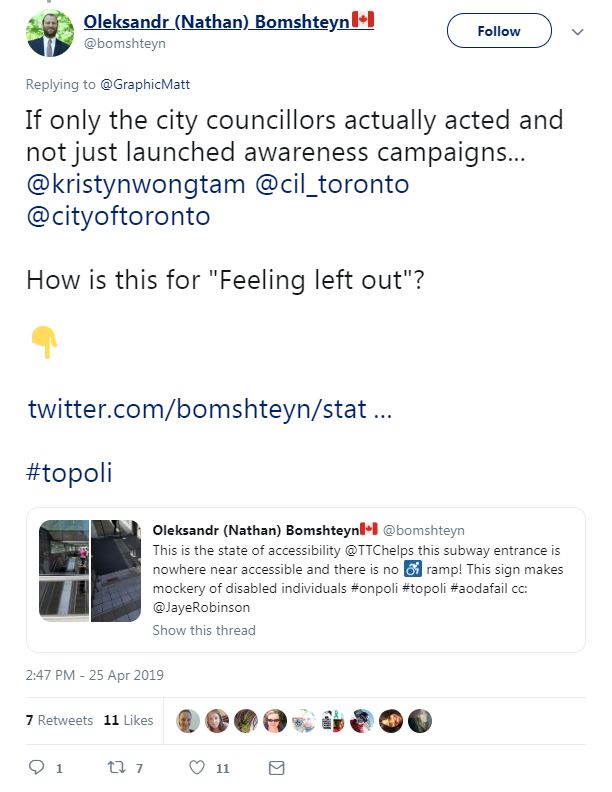Open Oleksandr Bomshteyn's profile avatar
The image size is (612, 792).
pyautogui.click(x=50, y=33)
